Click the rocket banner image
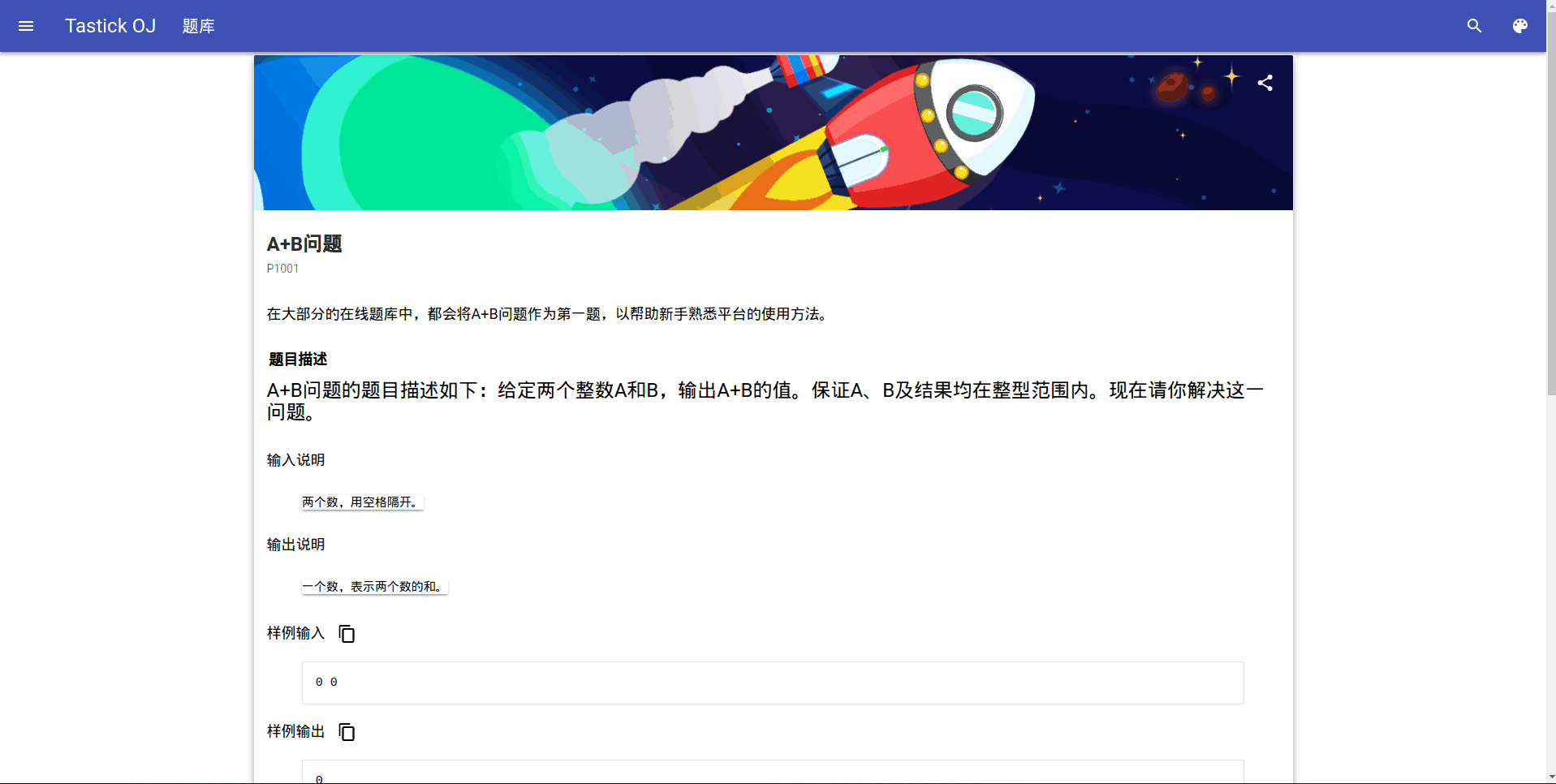The image size is (1556, 784). [773, 133]
